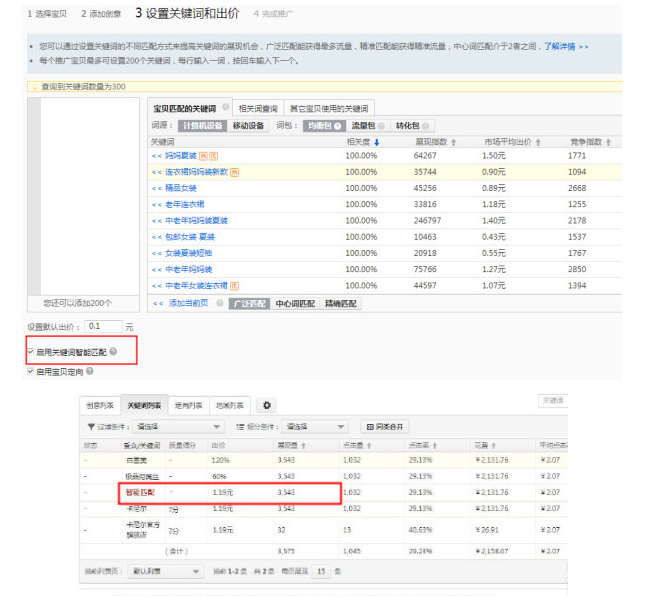Toggle 启用宝贝定向 checkbox
Viewport: 662px width, 597px height.
31,371
